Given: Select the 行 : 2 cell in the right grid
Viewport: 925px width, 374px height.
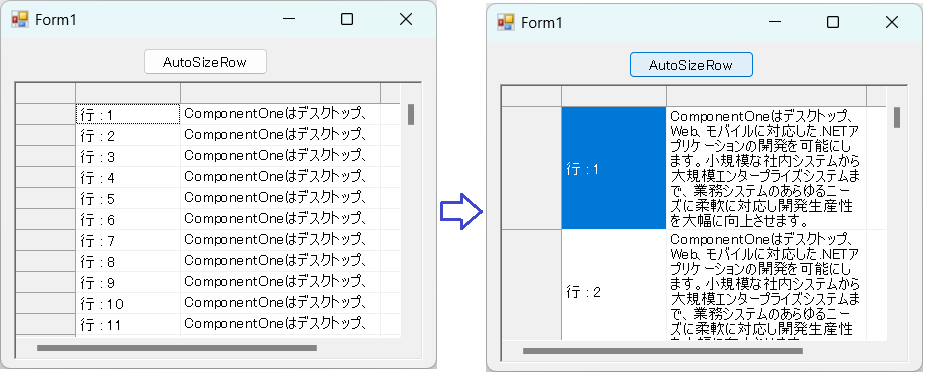Looking at the screenshot, I should 614,285.
